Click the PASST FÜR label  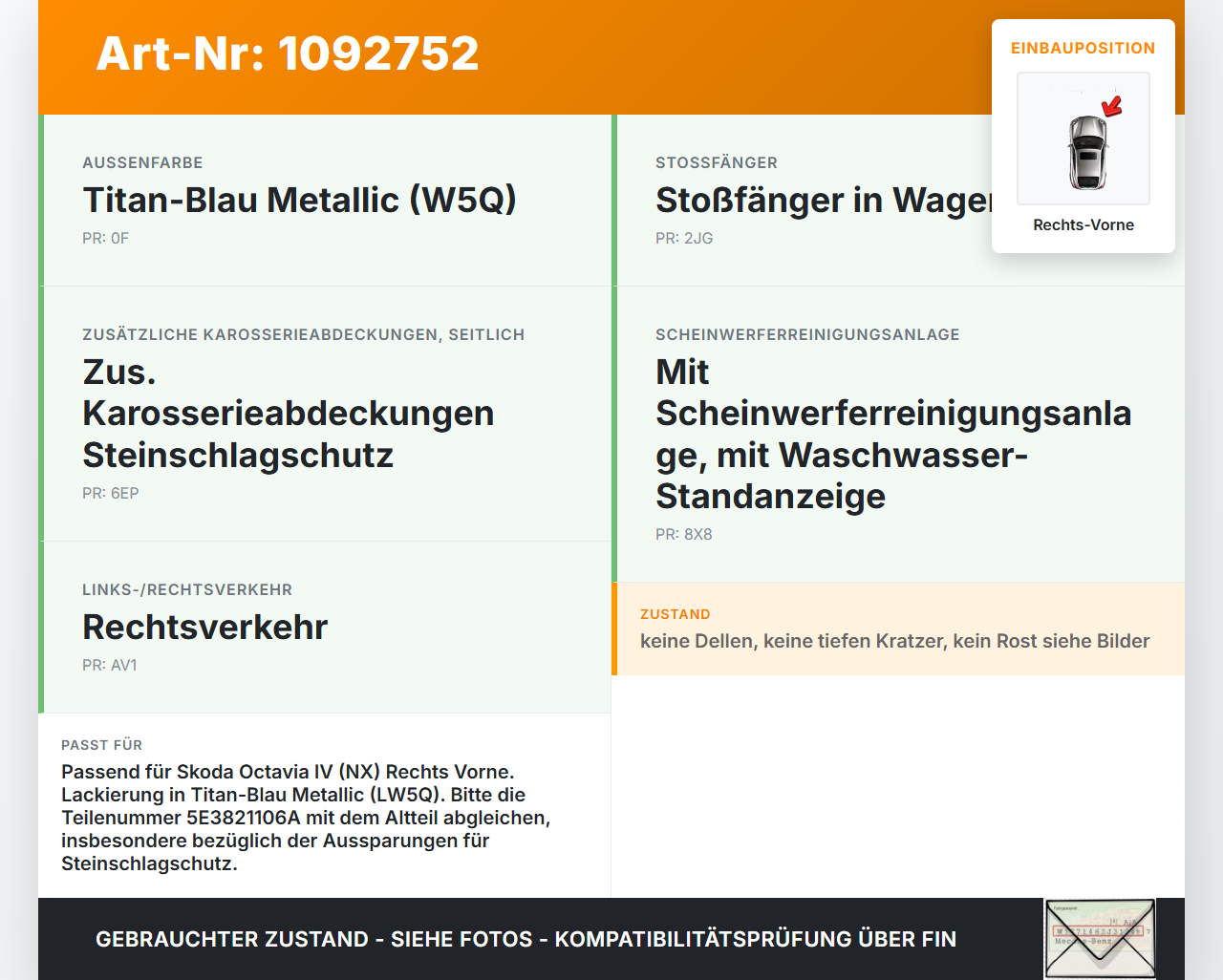pos(101,745)
